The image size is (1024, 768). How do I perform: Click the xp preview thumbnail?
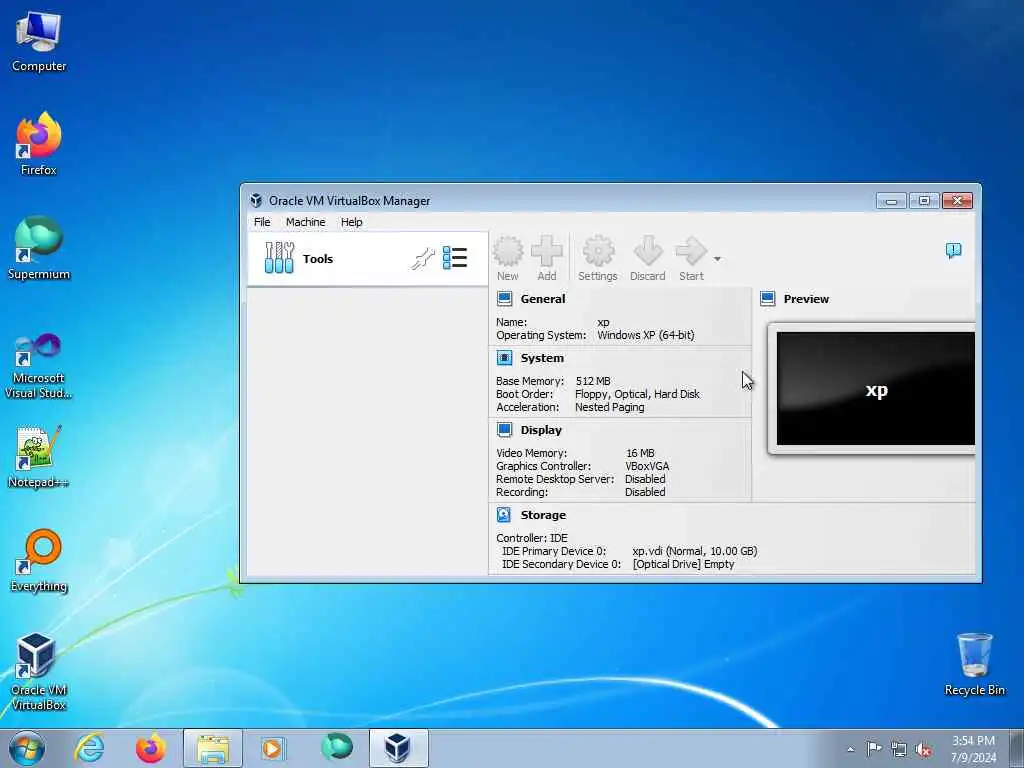tap(875, 389)
